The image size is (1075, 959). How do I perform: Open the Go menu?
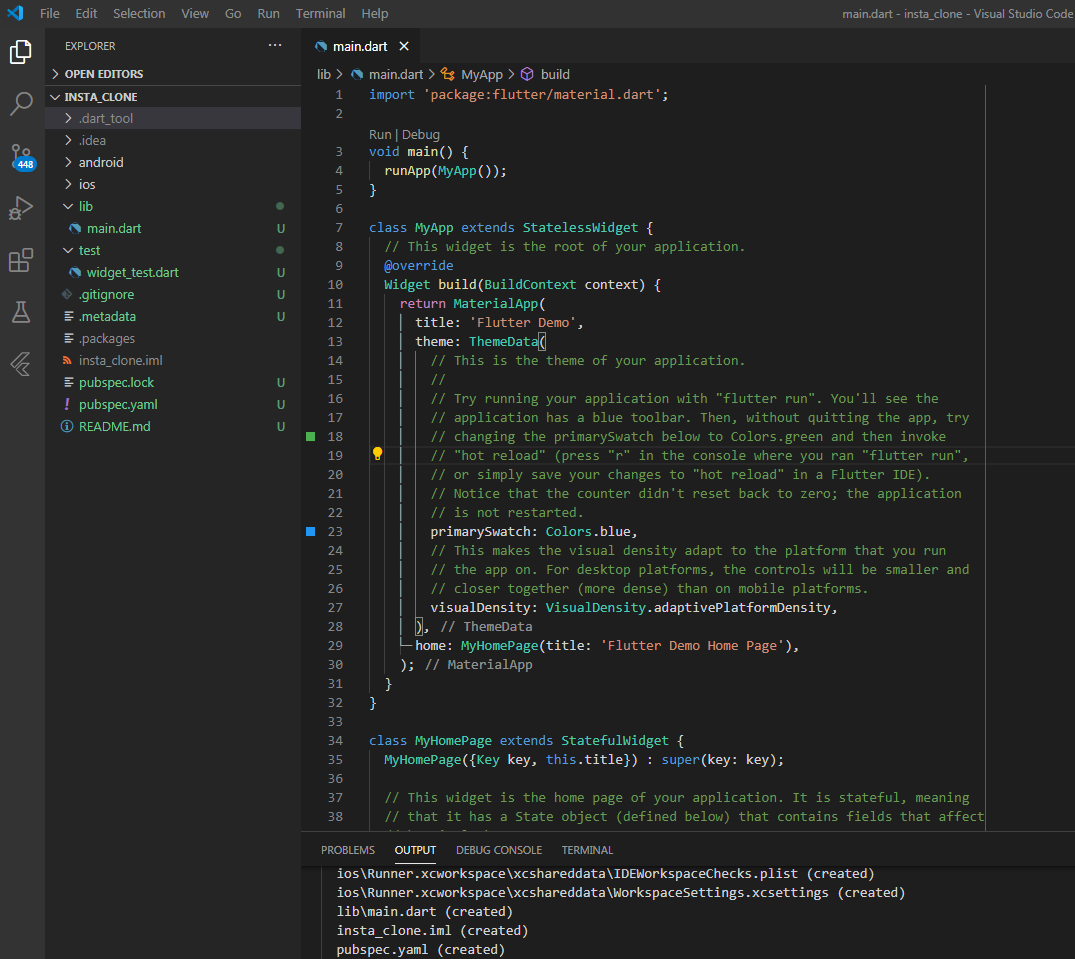tap(233, 13)
